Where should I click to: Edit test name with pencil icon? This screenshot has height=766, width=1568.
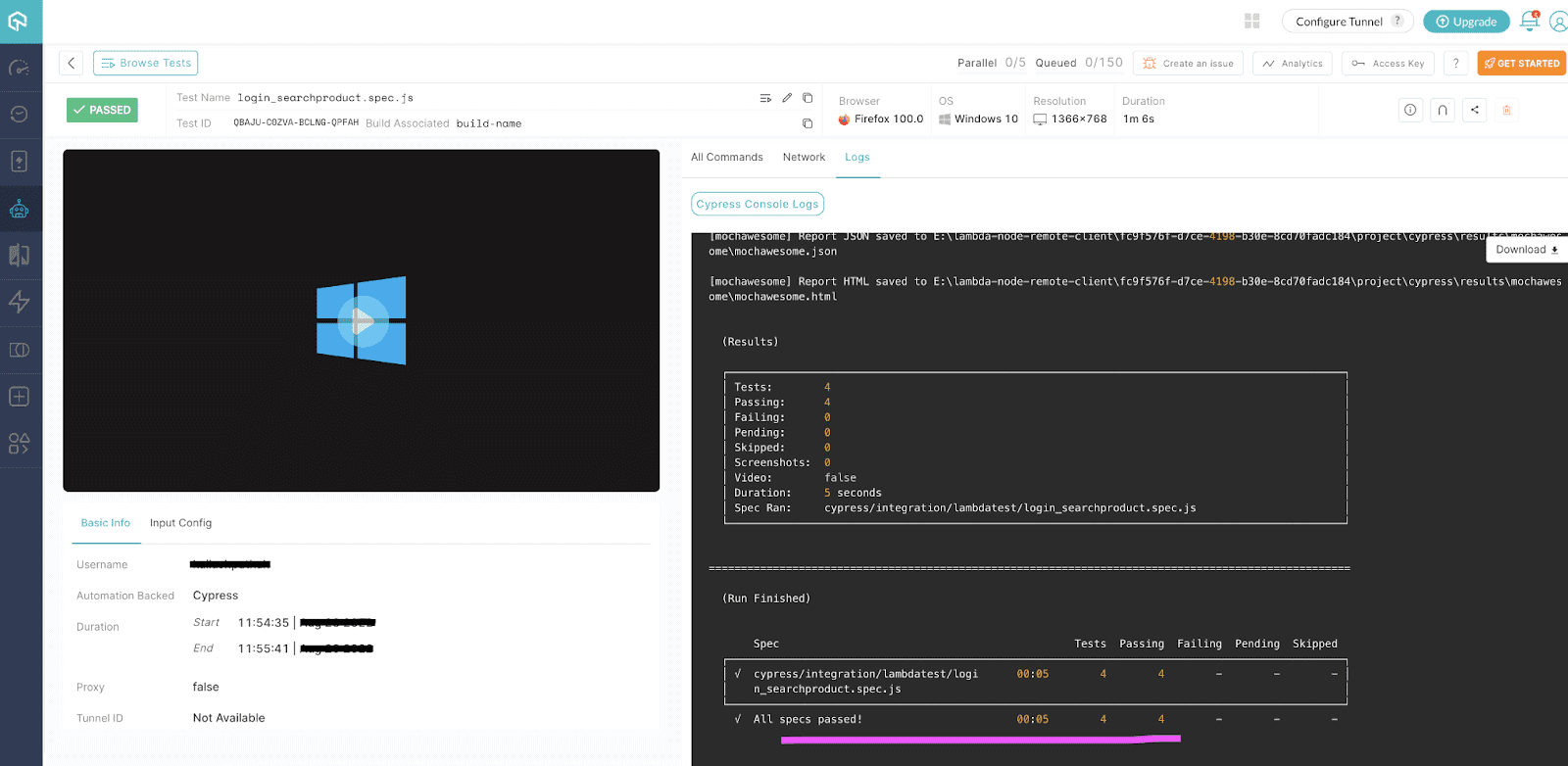click(787, 98)
